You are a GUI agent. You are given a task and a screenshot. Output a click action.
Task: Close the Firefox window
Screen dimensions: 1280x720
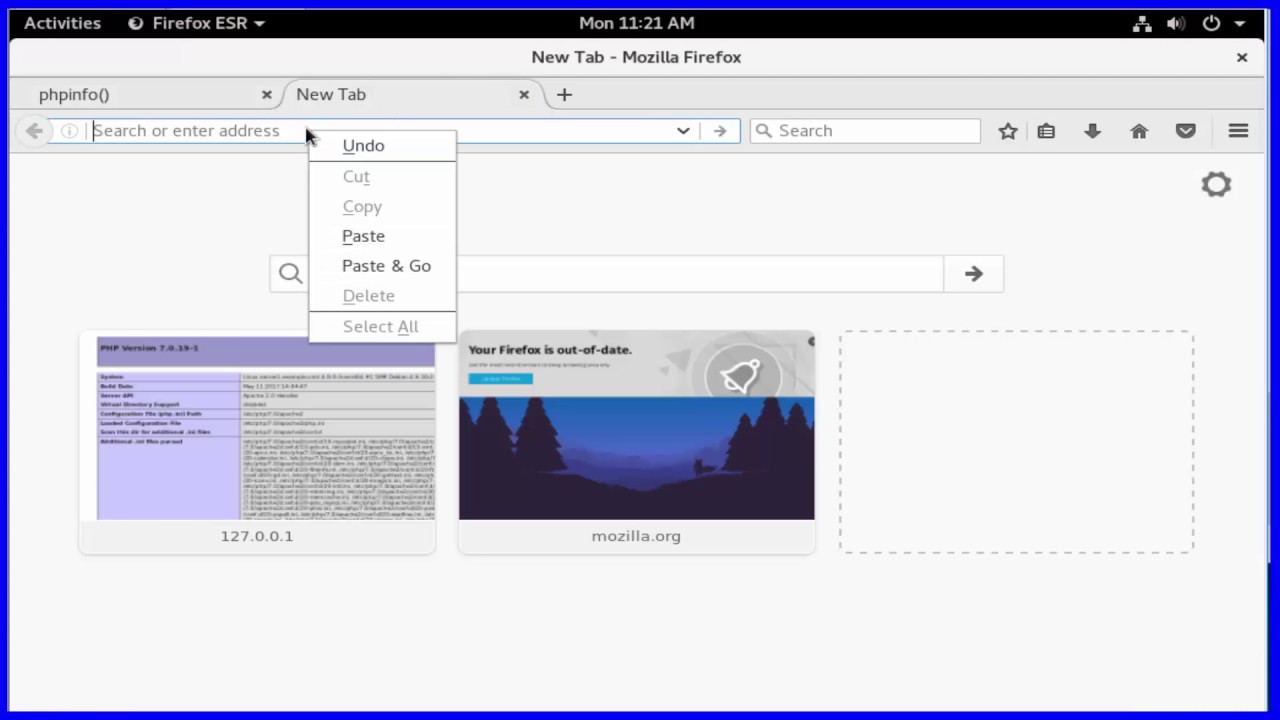point(1242,57)
